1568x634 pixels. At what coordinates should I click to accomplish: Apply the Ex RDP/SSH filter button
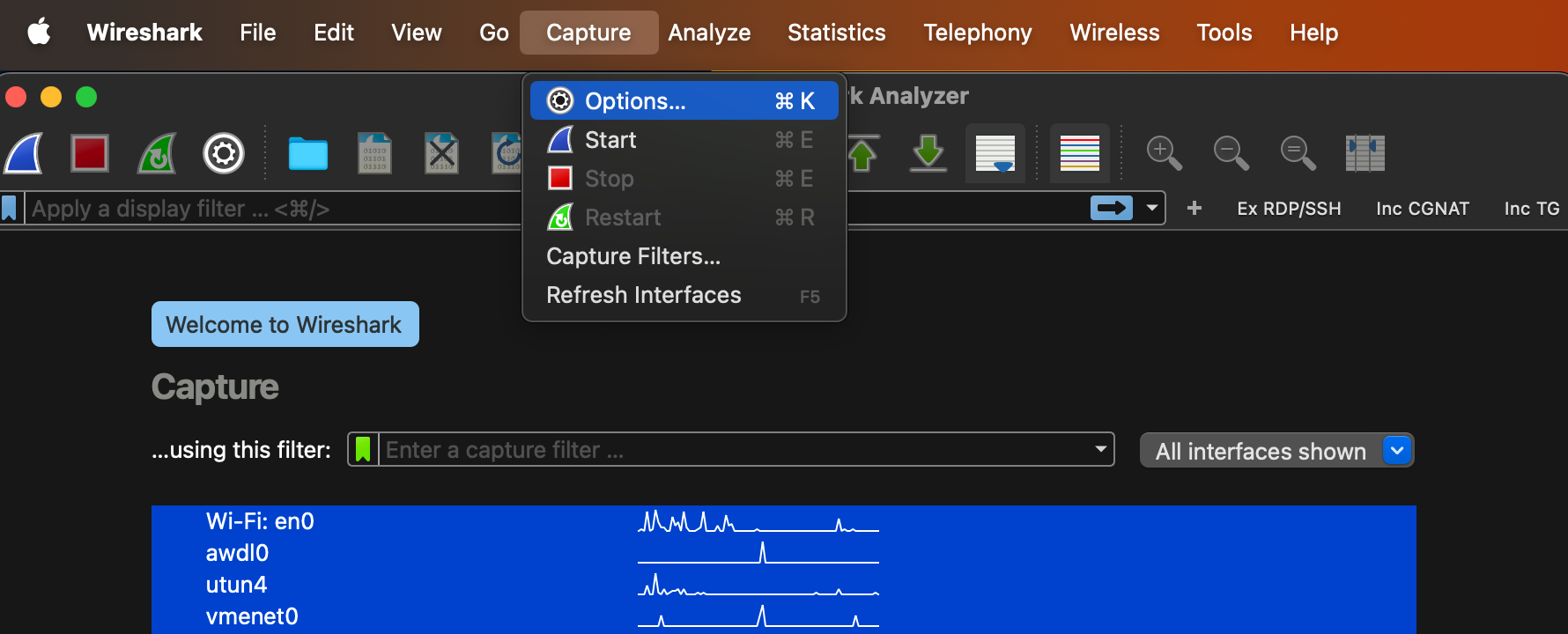[1289, 209]
